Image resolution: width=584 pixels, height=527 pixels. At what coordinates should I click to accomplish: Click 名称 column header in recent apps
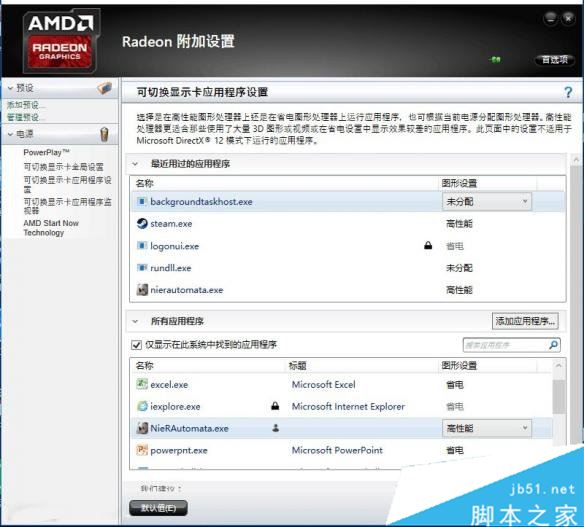click(145, 183)
